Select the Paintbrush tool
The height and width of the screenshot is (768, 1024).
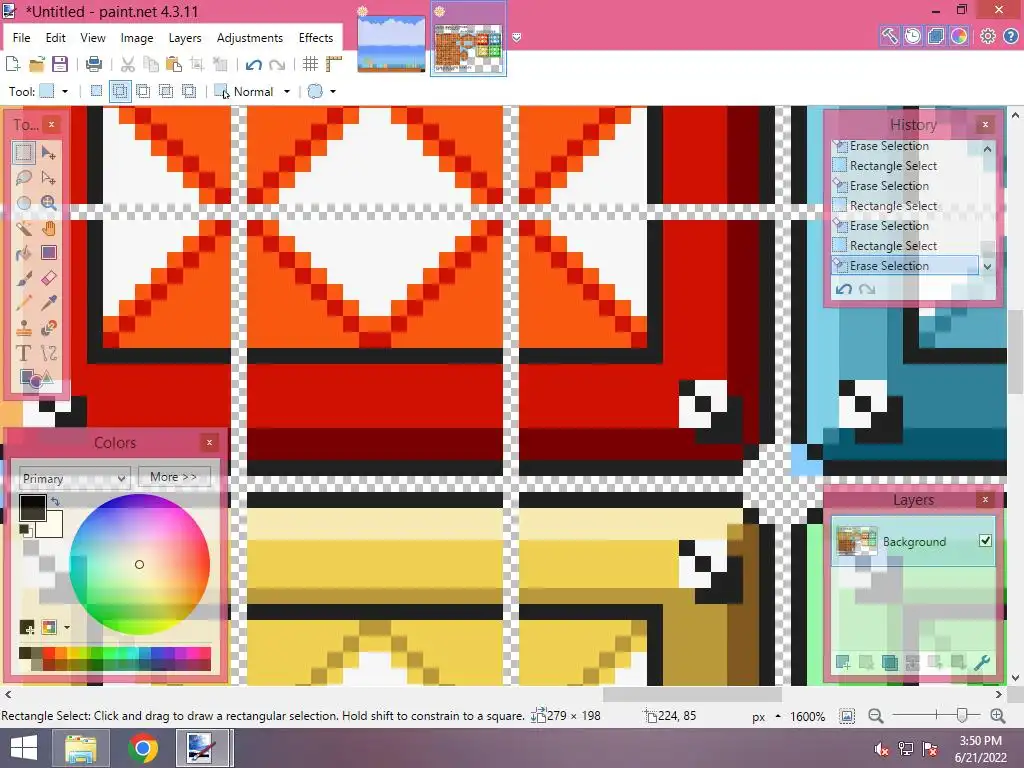tap(24, 278)
